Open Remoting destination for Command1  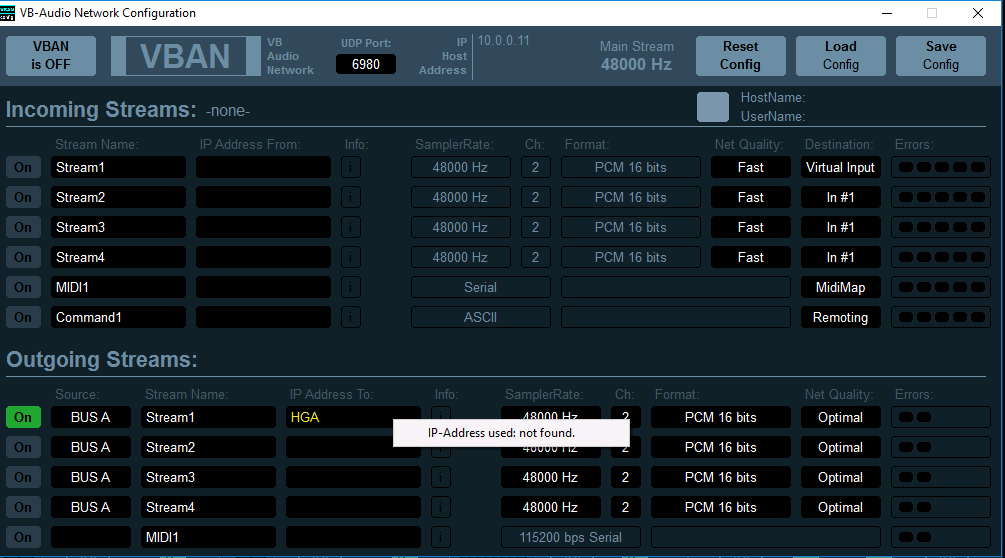(840, 317)
